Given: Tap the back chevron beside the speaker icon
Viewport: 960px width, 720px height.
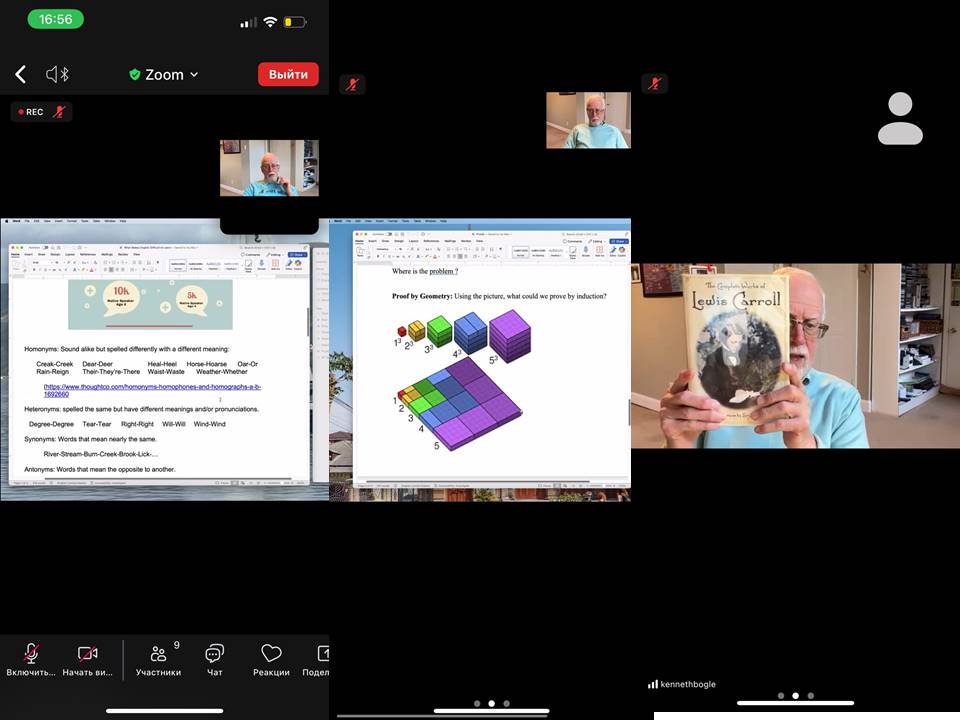Looking at the screenshot, I should 20,75.
